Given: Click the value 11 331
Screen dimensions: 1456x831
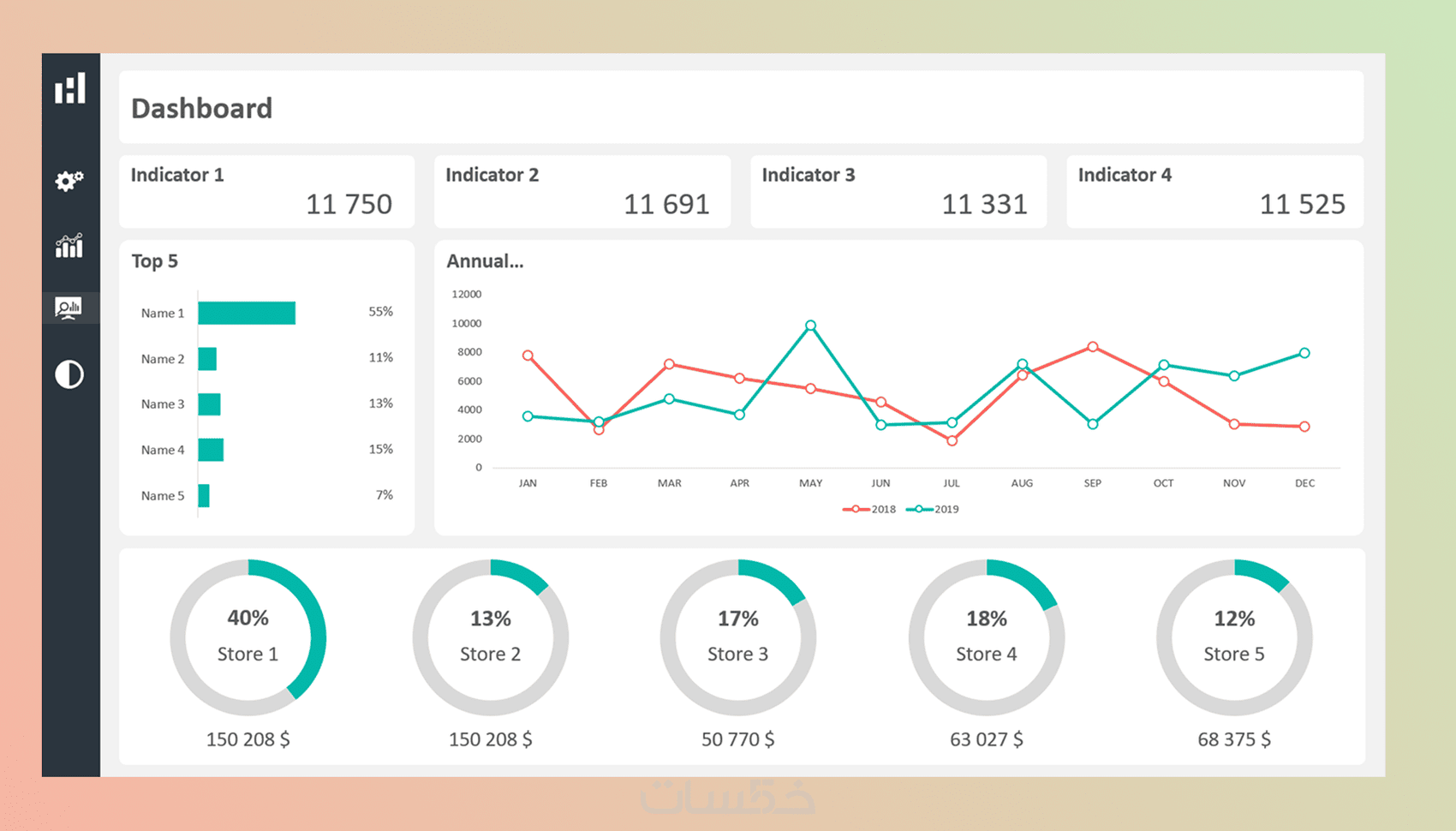Looking at the screenshot, I should 984,204.
